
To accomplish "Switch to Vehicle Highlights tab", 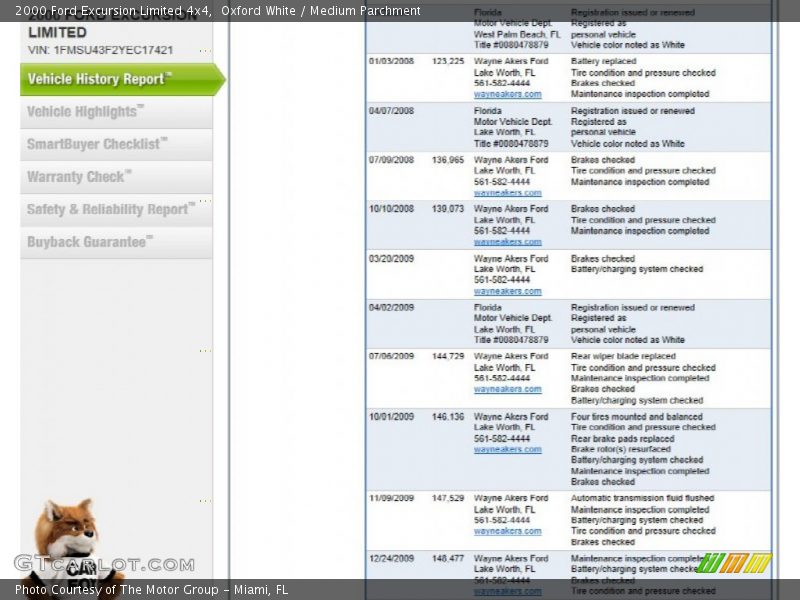I will [x=116, y=112].
